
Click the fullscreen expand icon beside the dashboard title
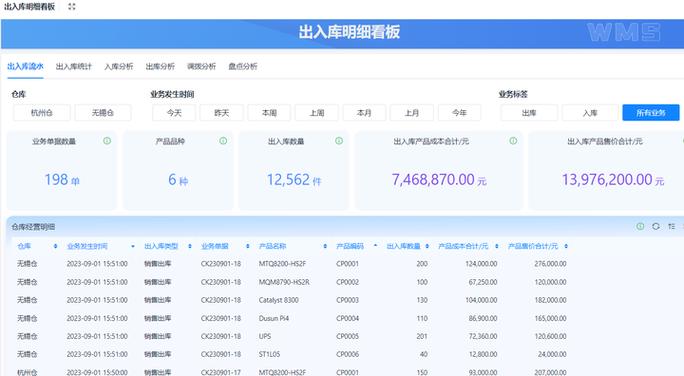72,7
